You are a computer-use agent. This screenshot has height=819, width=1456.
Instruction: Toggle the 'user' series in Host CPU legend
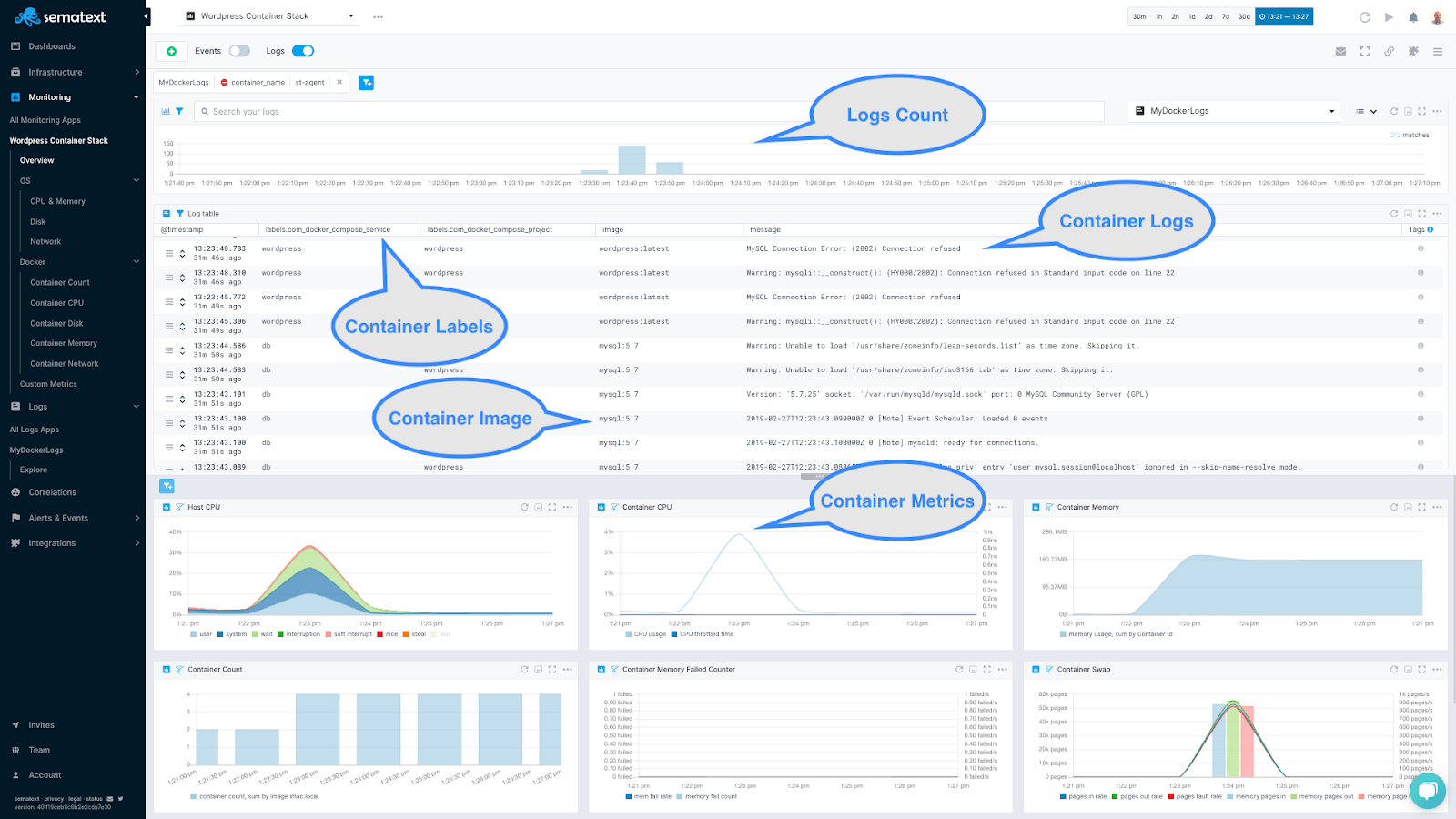tap(201, 634)
